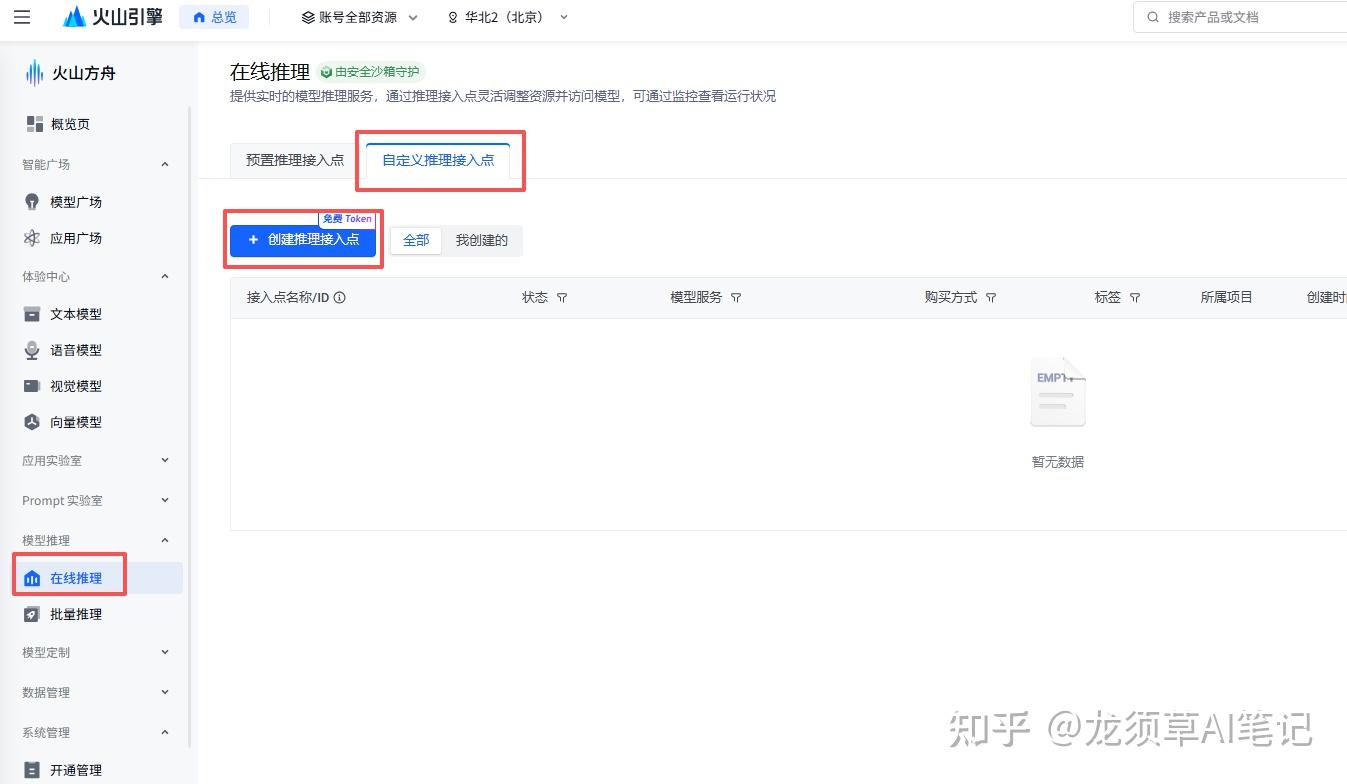Expand the 应用实验室 section
The width and height of the screenshot is (1347, 784).
pos(96,461)
